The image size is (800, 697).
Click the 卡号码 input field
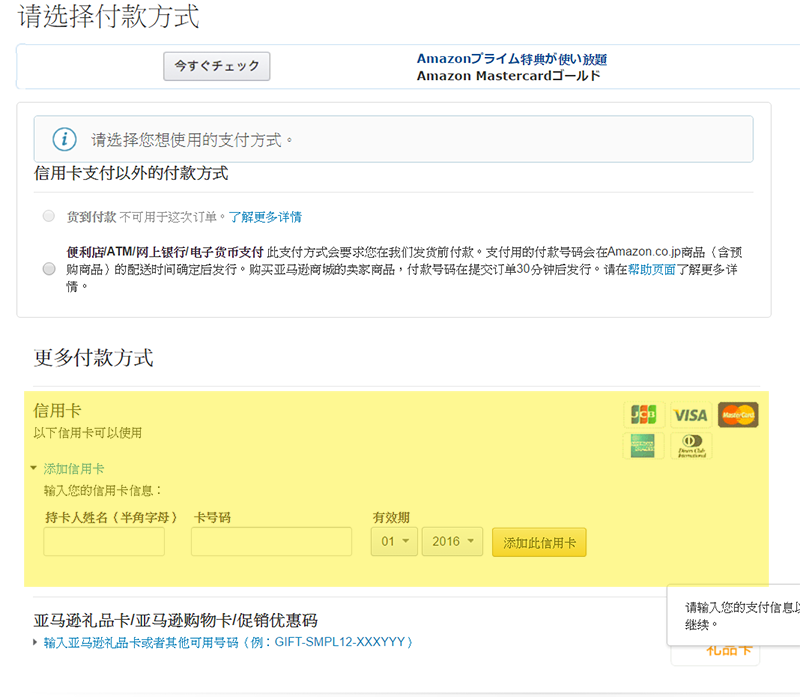(x=271, y=541)
